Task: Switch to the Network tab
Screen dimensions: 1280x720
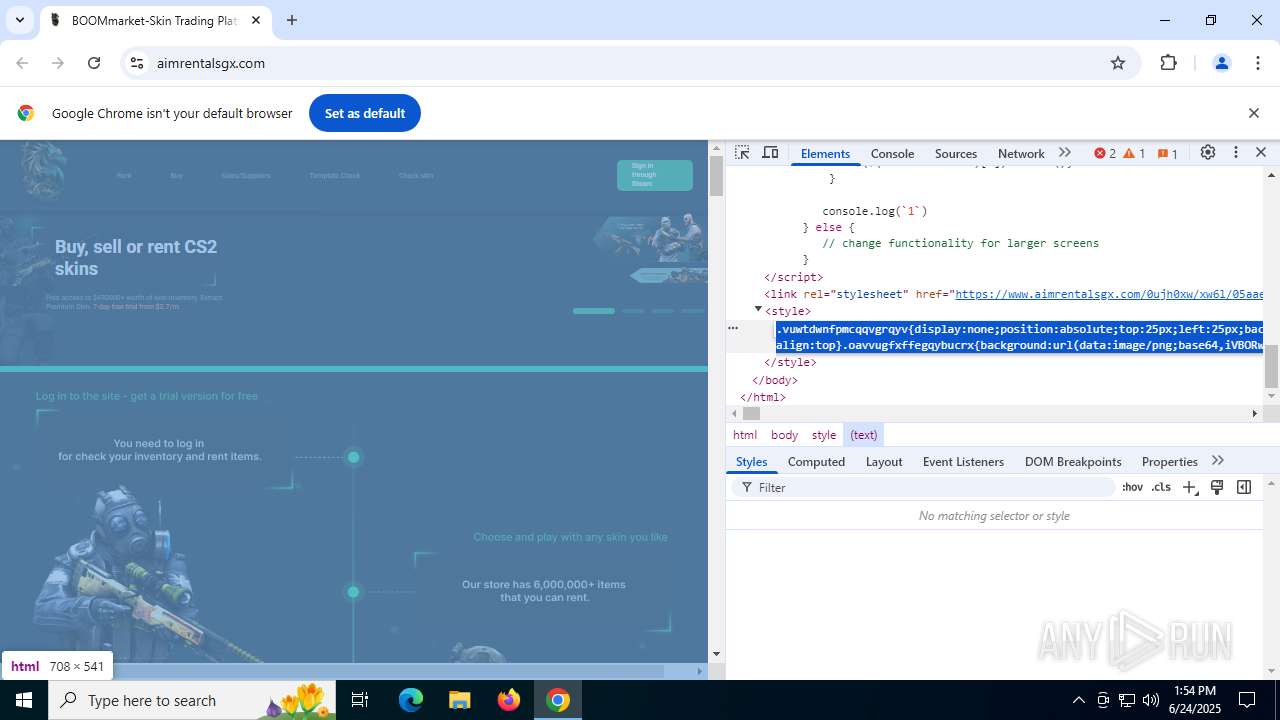Action: coord(1021,153)
